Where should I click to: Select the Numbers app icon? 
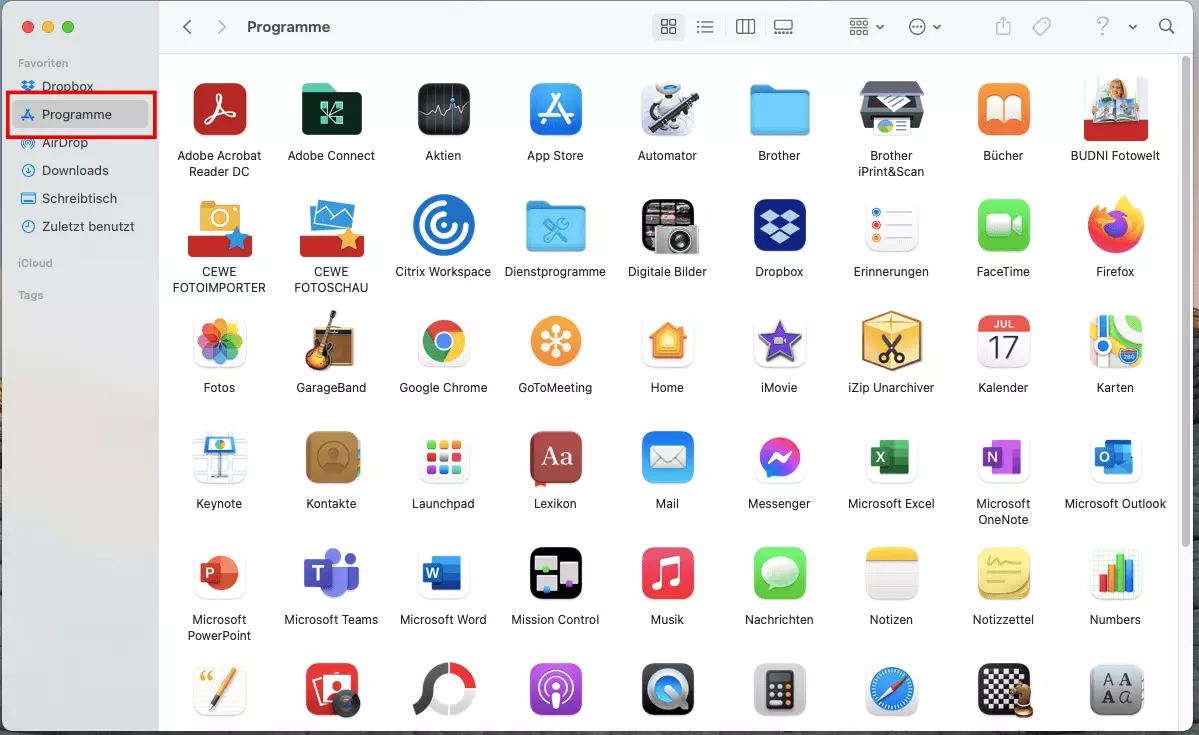[x=1116, y=574]
